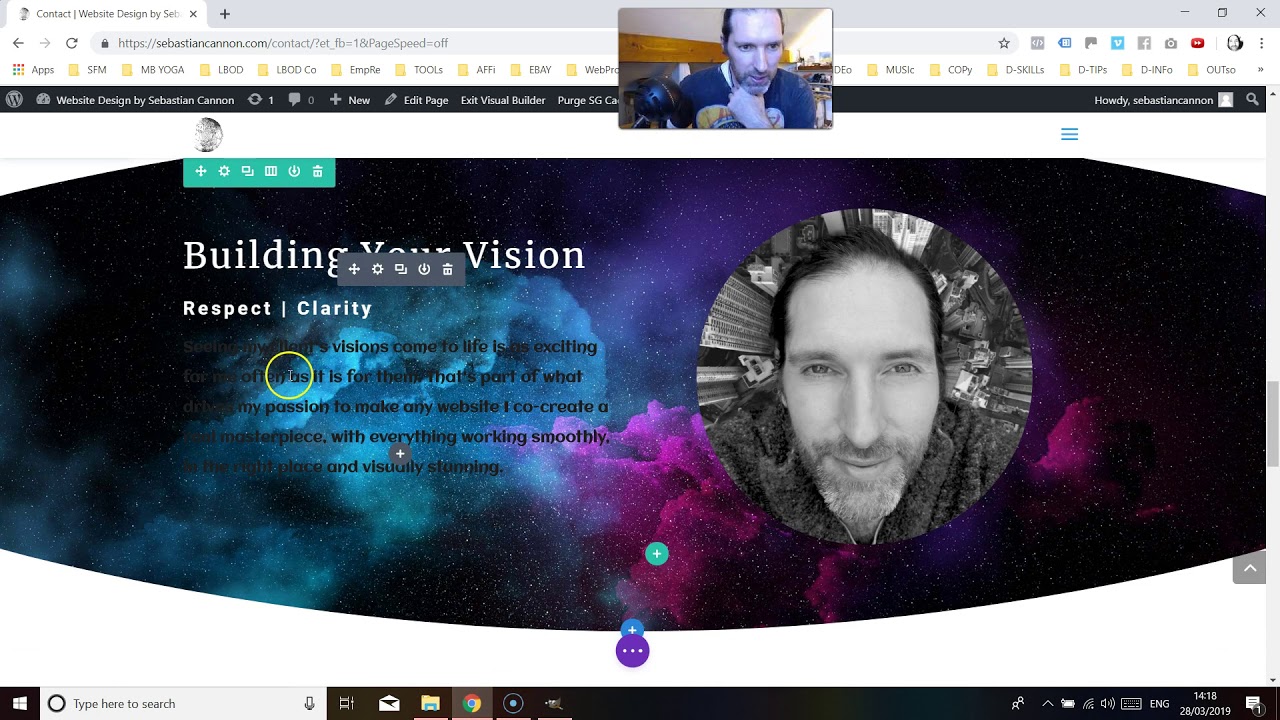1280x720 pixels.
Task: Bookmark this page with the star icon
Action: pyautogui.click(x=1004, y=43)
